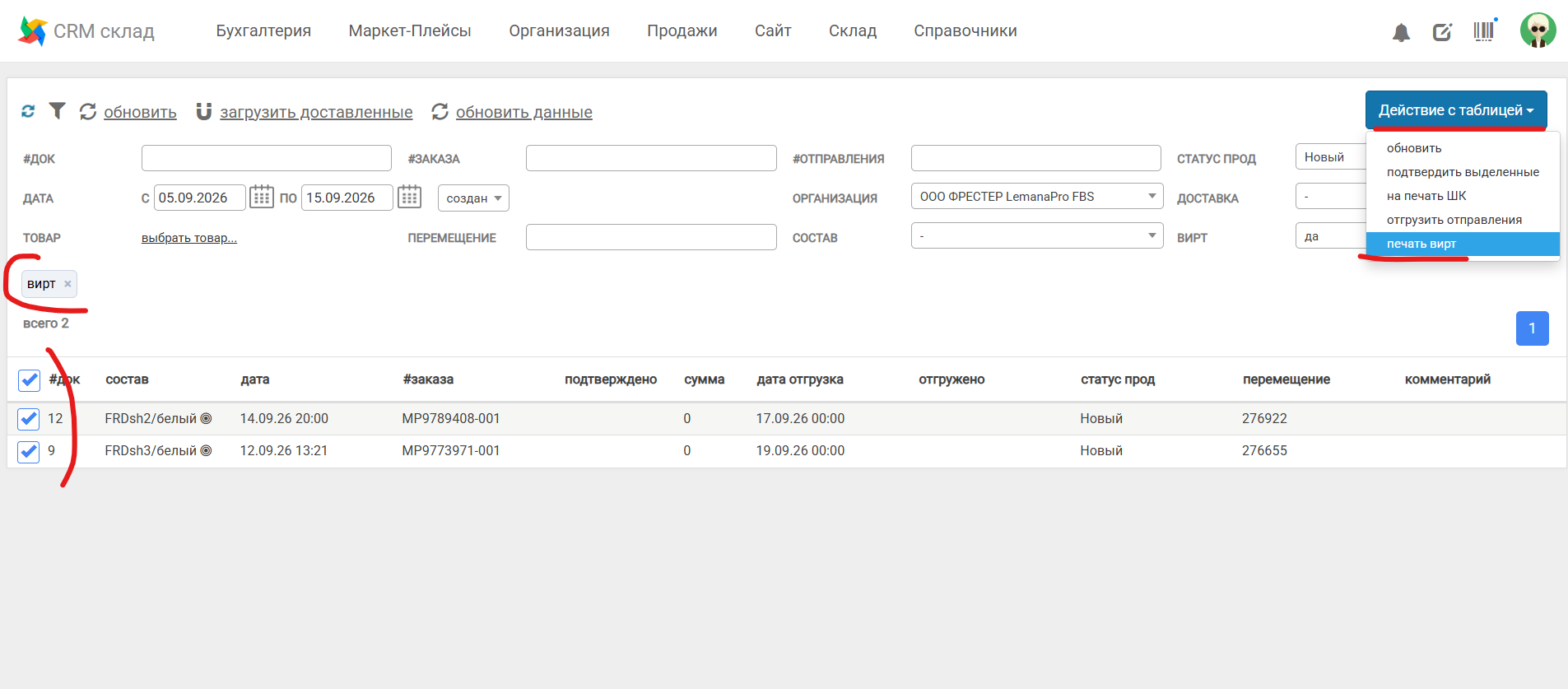This screenshot has height=689, width=1568.
Task: Click the 'загрузить доставленные' link
Action: [x=316, y=112]
